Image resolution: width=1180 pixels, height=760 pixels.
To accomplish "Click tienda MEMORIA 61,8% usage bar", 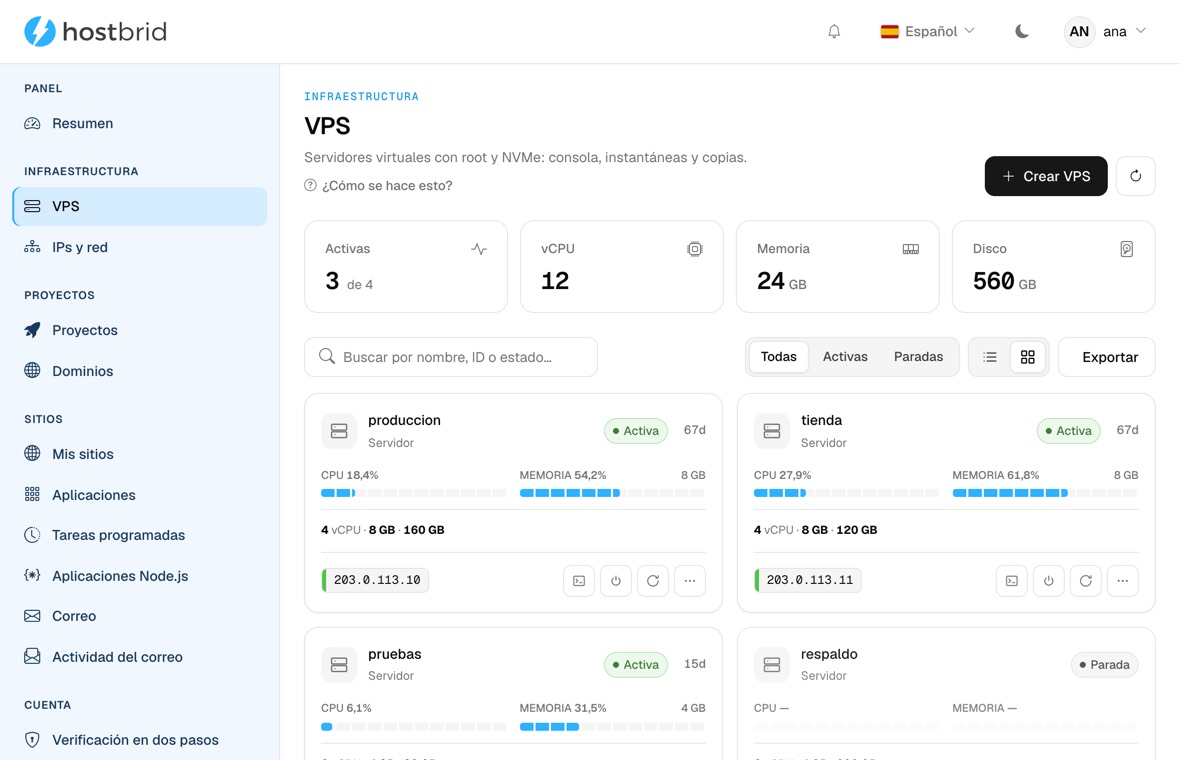I will (x=1045, y=493).
